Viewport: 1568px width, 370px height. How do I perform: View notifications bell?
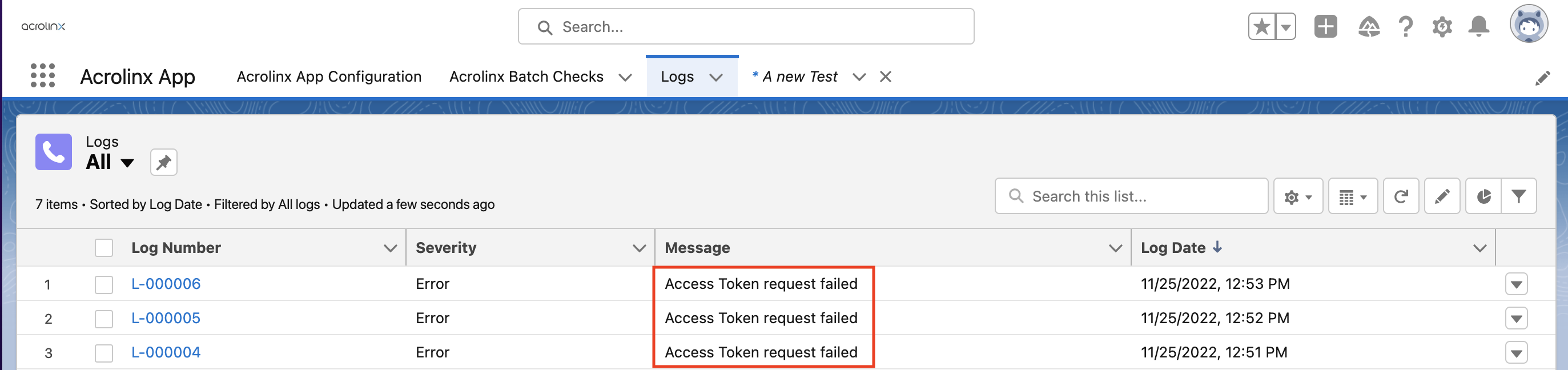coord(1478,27)
